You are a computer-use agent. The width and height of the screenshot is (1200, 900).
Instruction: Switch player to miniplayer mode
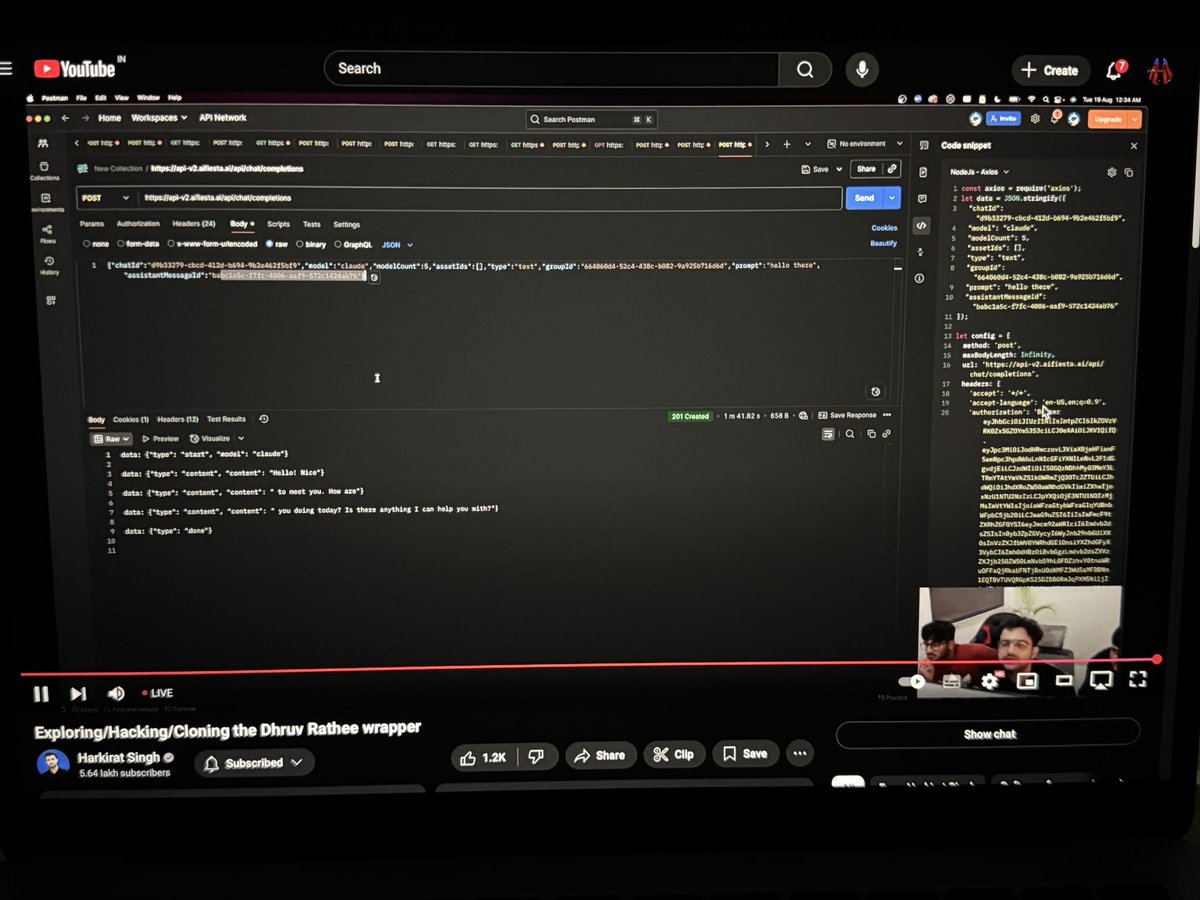1026,681
